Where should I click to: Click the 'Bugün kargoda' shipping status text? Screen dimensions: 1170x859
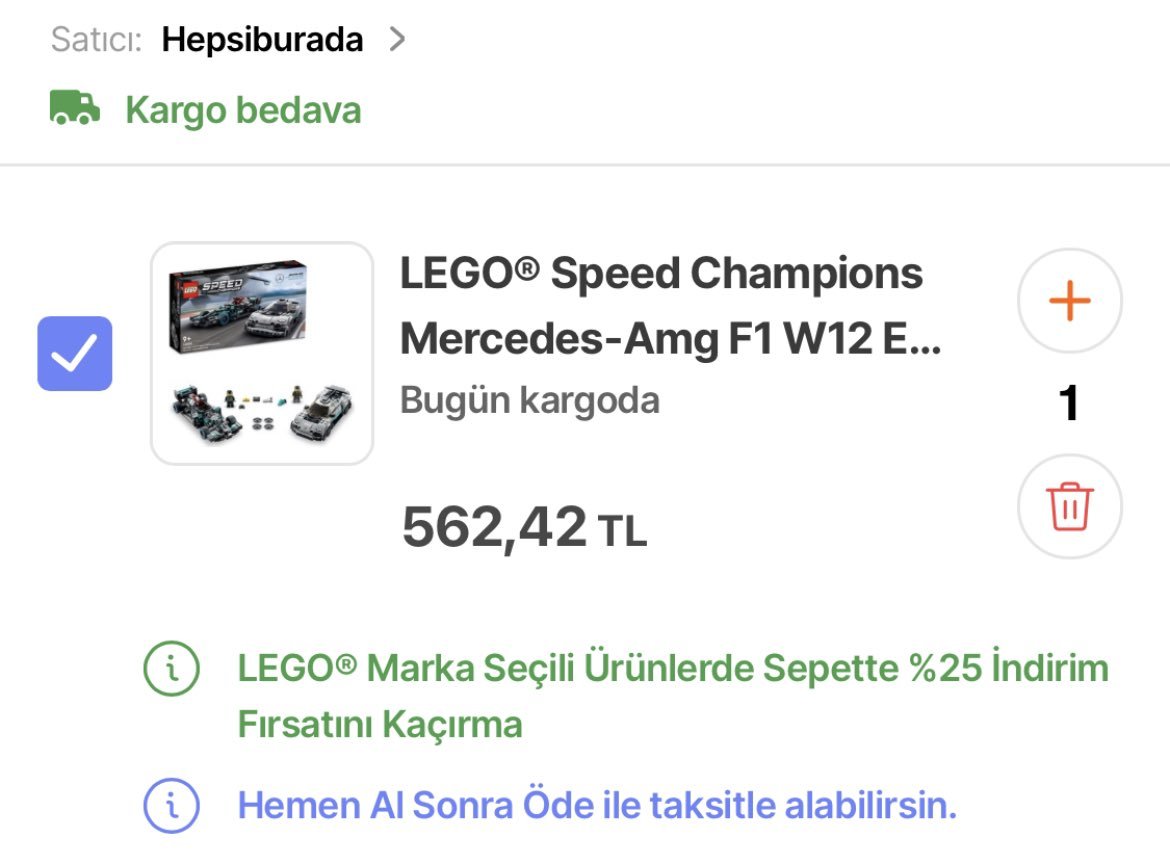(529, 400)
